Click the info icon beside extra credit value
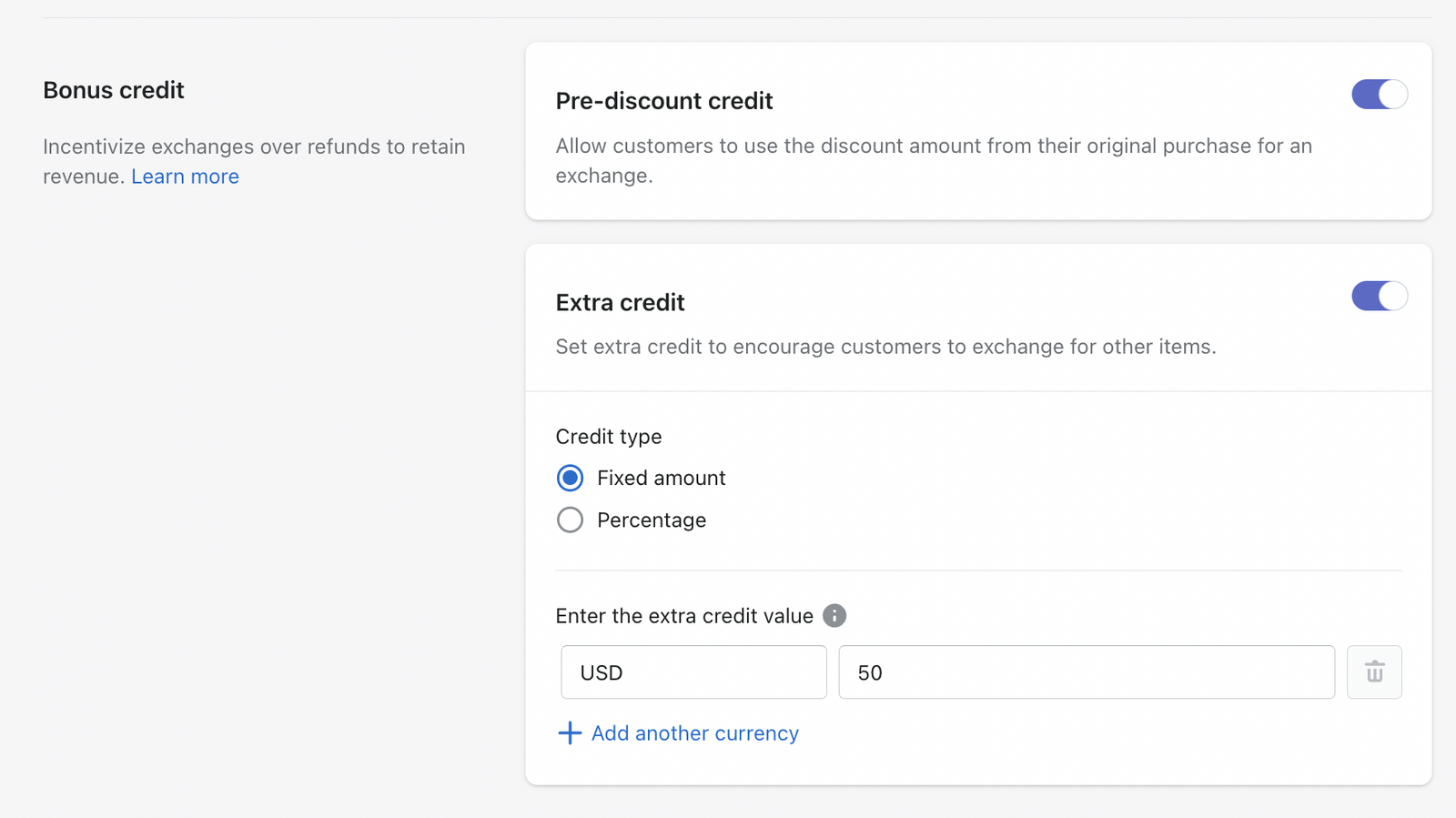Screen dimensions: 1456x818 [834, 616]
